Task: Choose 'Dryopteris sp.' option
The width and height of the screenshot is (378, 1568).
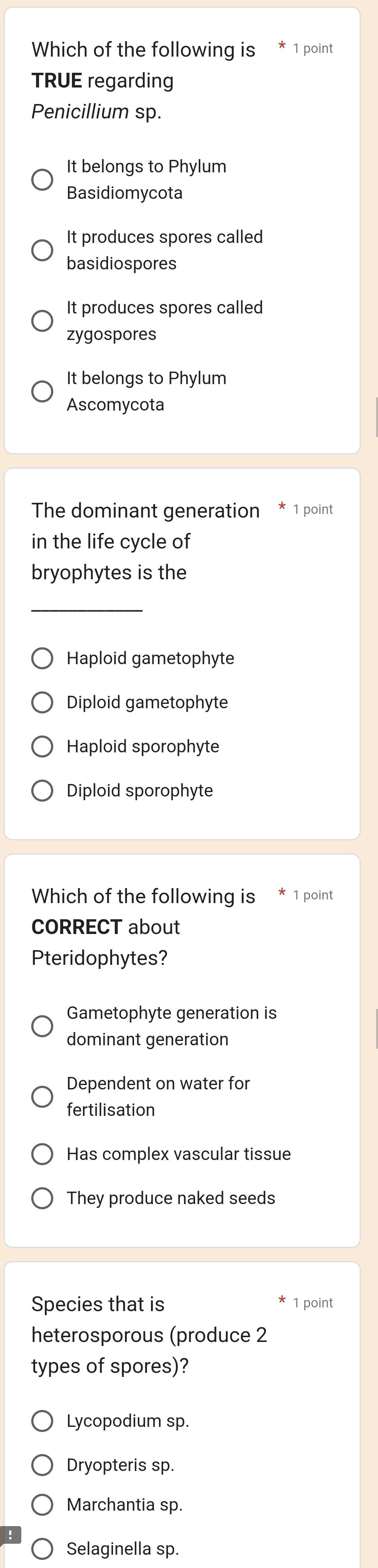Action: [42, 1465]
